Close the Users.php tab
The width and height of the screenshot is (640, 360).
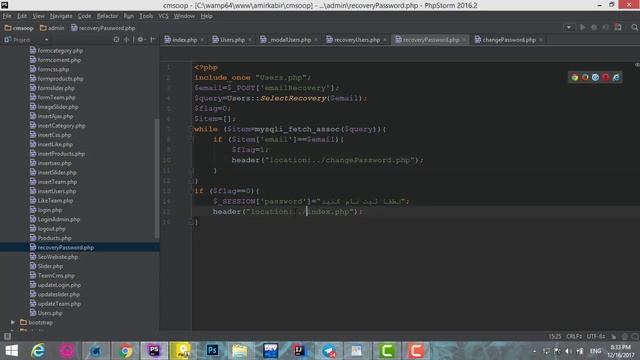pyautogui.click(x=250, y=40)
